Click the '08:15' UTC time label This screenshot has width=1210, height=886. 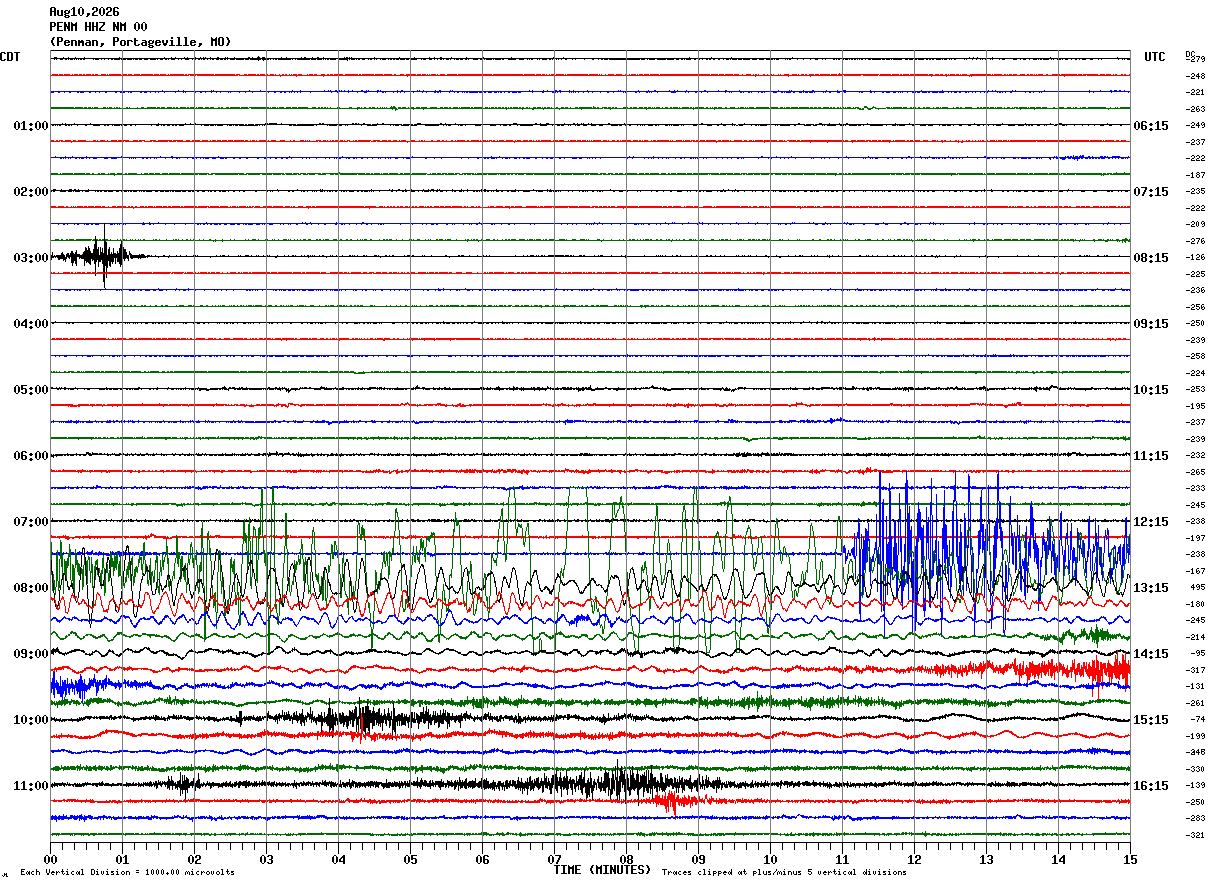[1150, 258]
